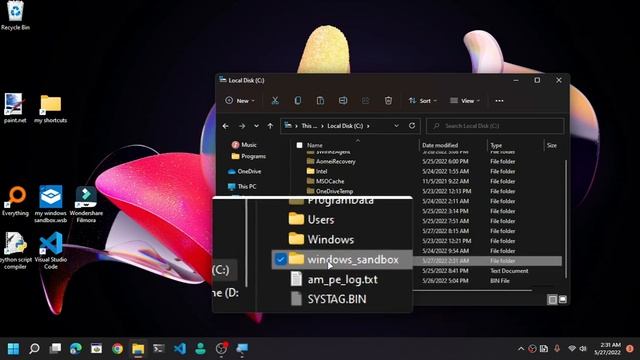The width and height of the screenshot is (640, 360).
Task: Open Task View on the taskbar
Action: coord(55,349)
